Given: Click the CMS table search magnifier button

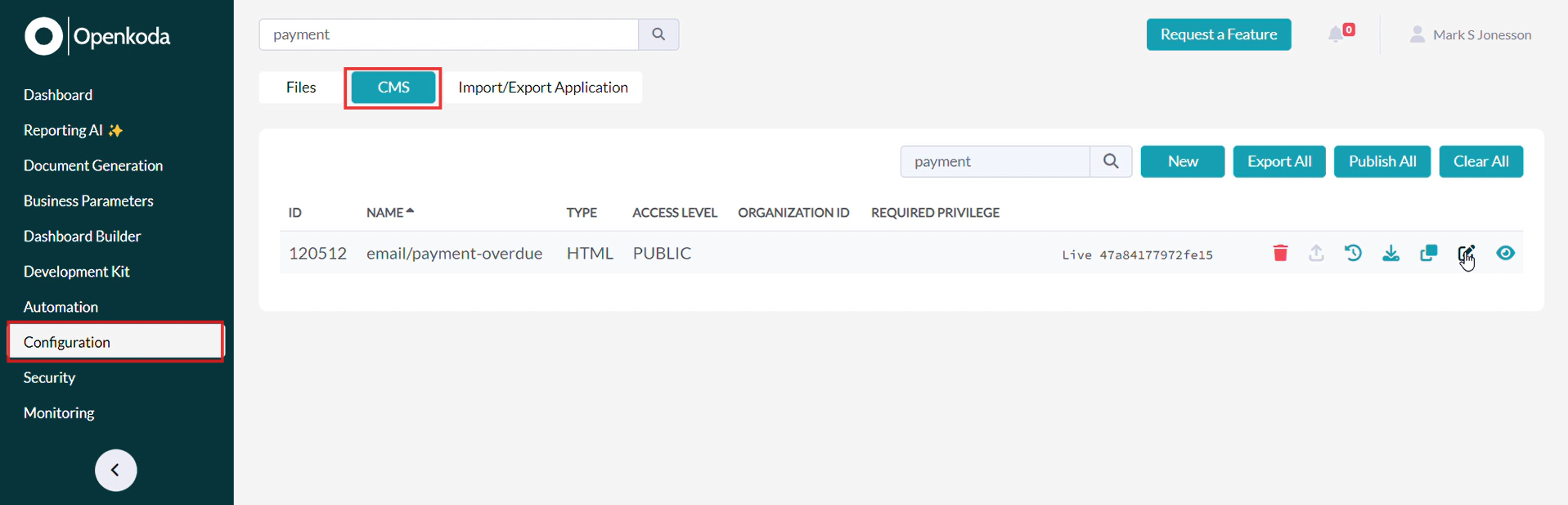Looking at the screenshot, I should (1111, 161).
